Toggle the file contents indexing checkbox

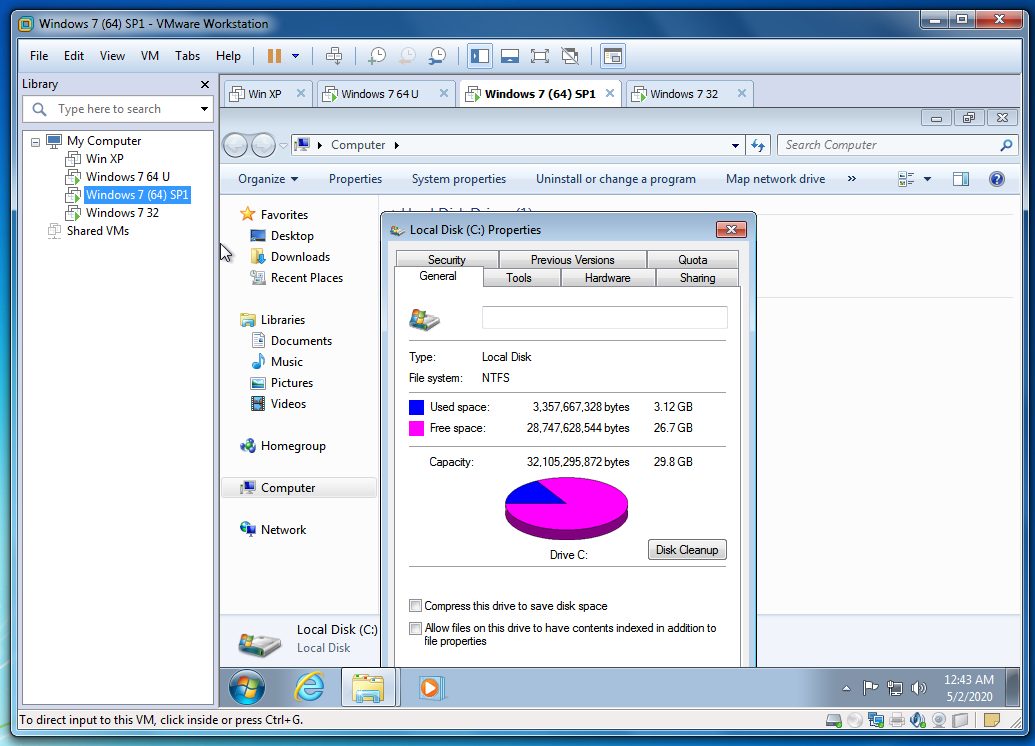pos(415,629)
